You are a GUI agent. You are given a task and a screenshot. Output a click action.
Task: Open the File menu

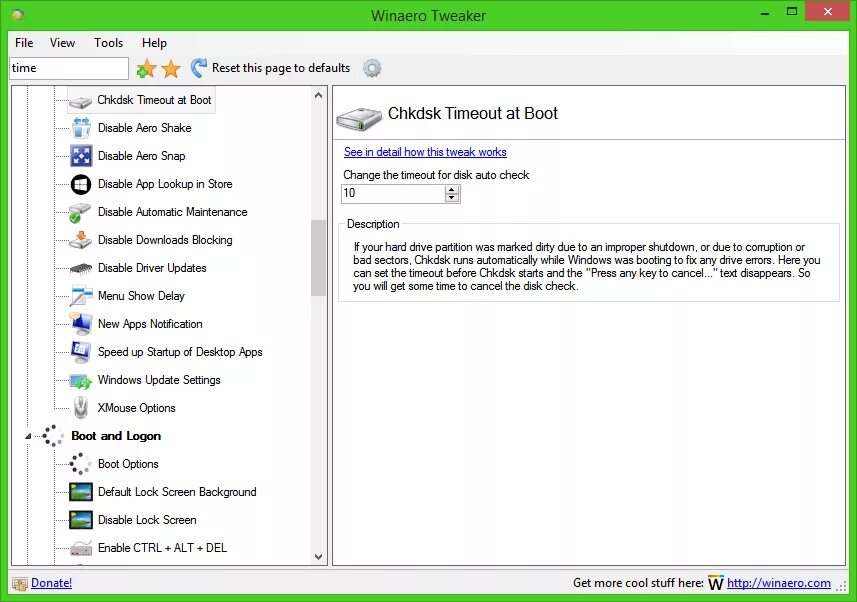(24, 43)
